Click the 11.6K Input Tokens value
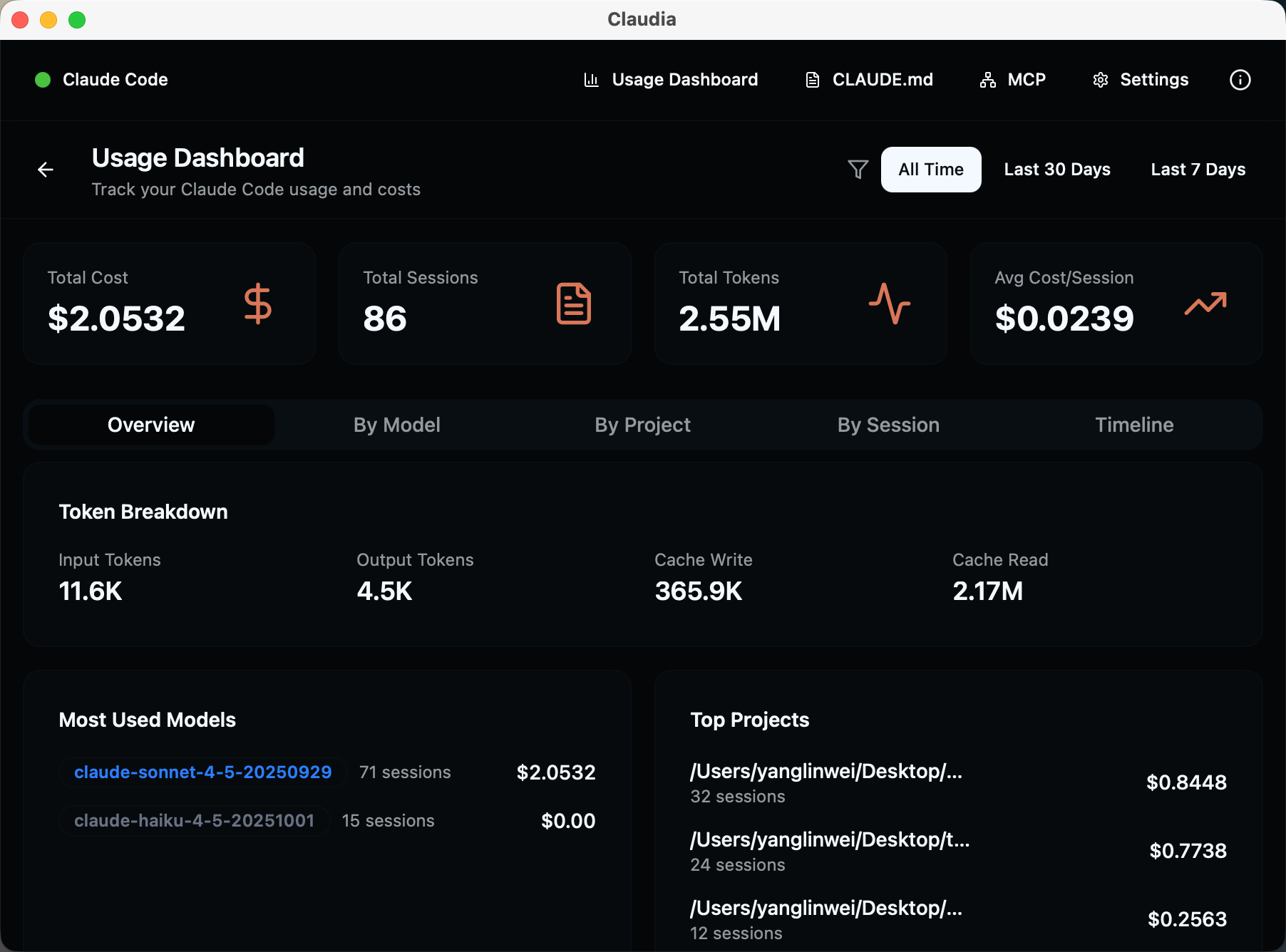1286x952 pixels. [x=91, y=591]
